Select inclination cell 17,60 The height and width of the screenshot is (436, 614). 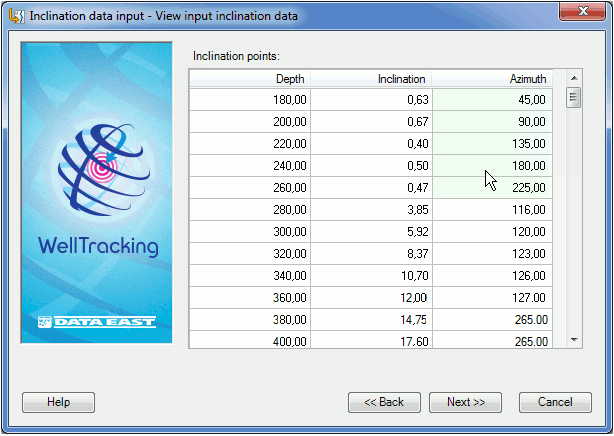[x=371, y=339]
